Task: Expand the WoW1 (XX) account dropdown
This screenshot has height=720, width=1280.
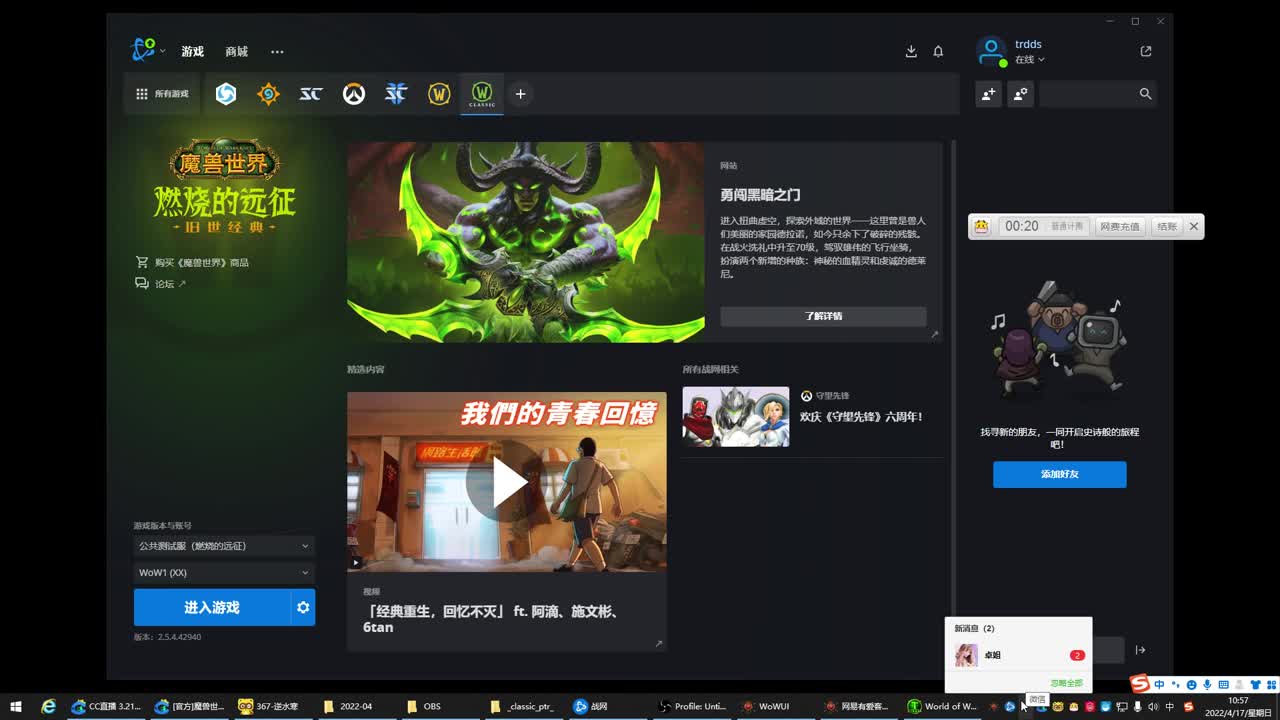Action: click(224, 573)
